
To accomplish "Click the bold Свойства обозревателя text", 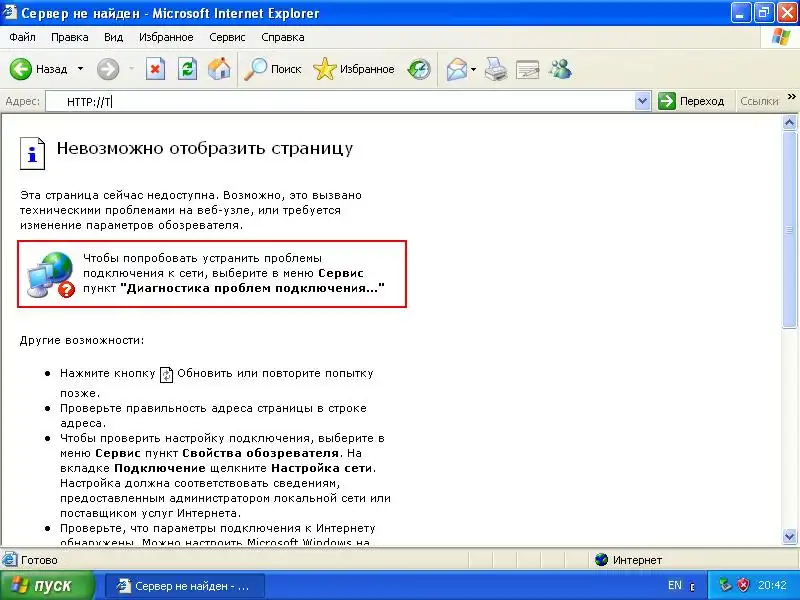I will 260,453.
